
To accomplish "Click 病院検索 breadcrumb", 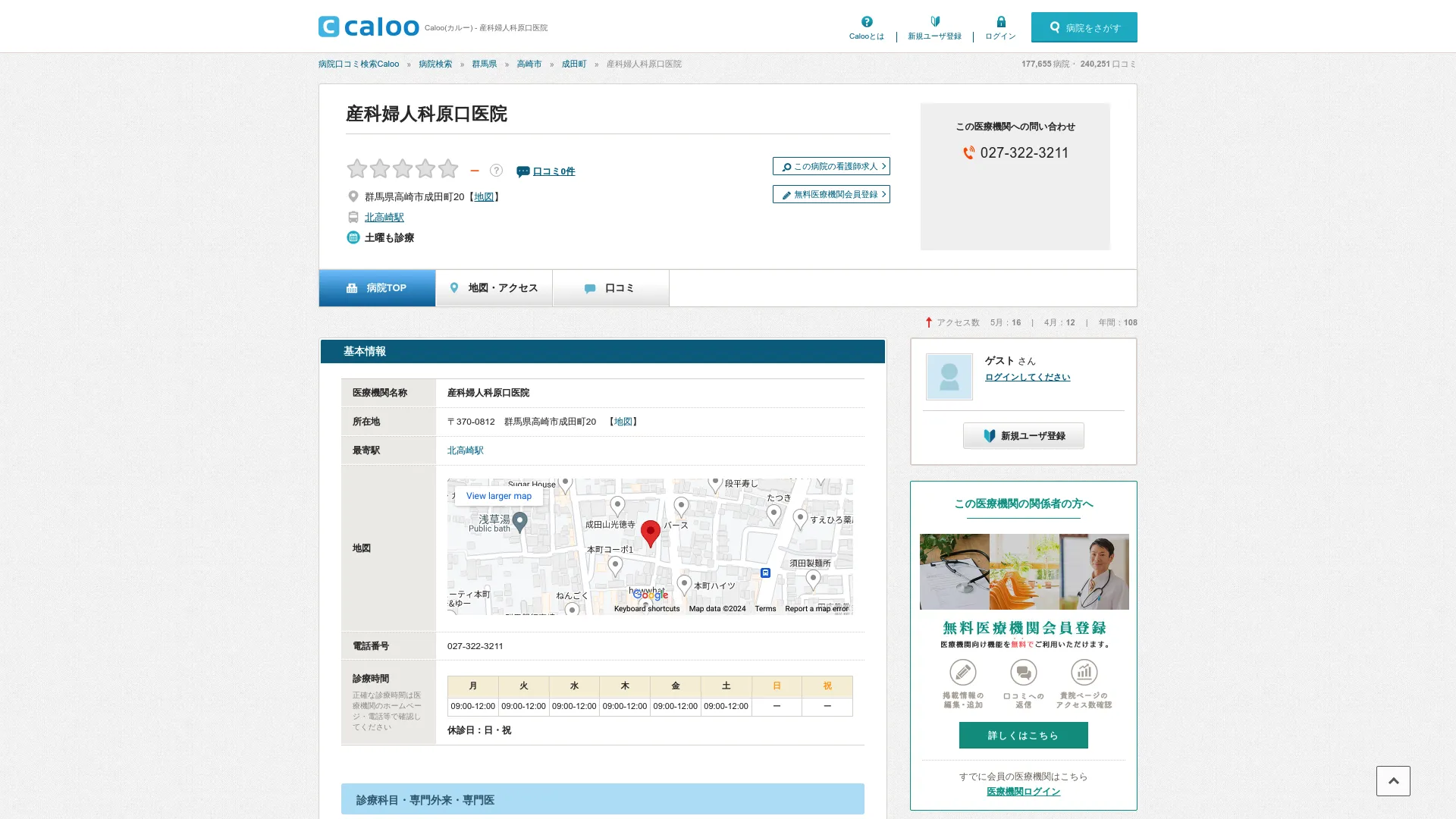I will (x=435, y=64).
